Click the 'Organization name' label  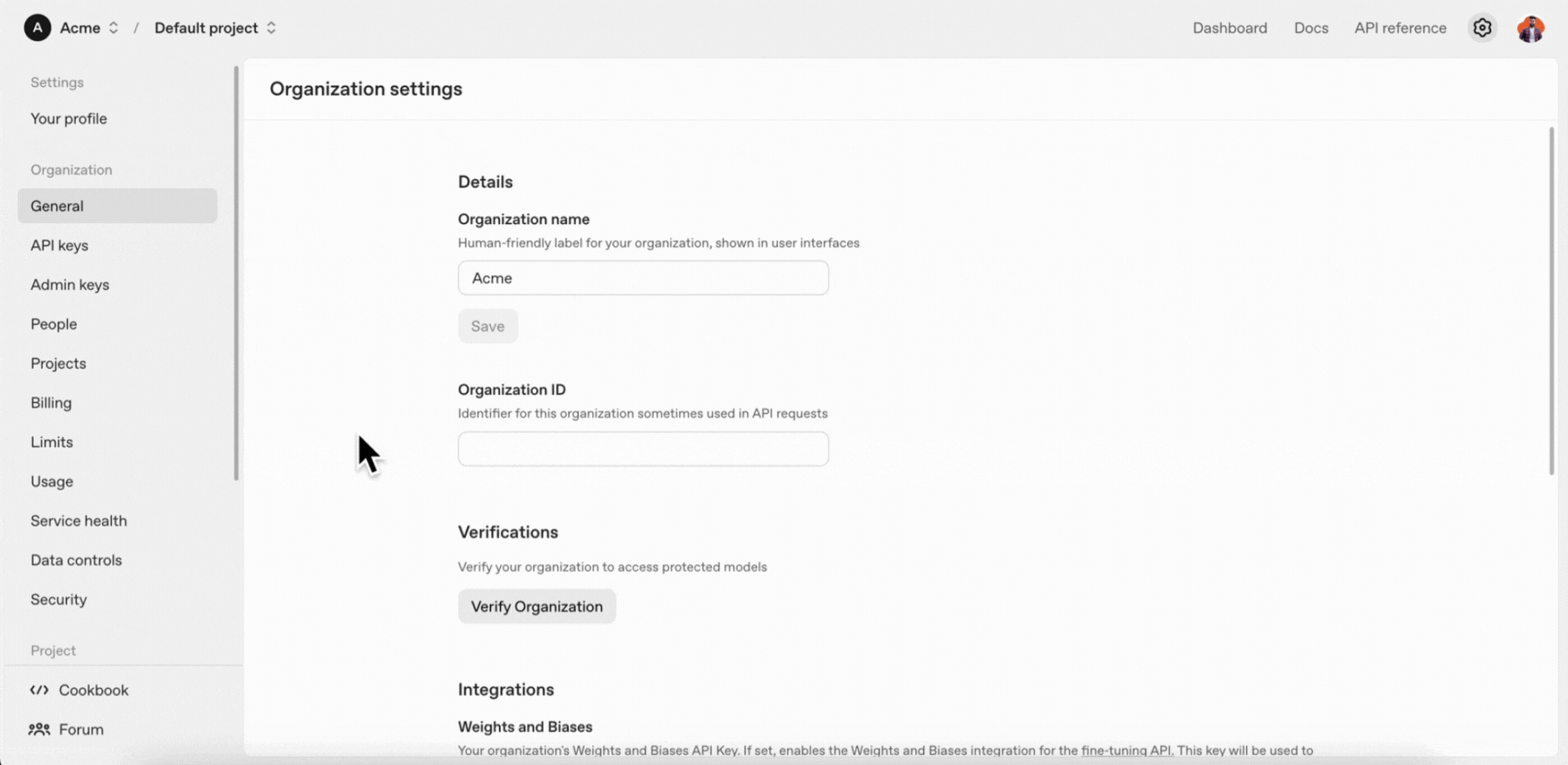[524, 219]
